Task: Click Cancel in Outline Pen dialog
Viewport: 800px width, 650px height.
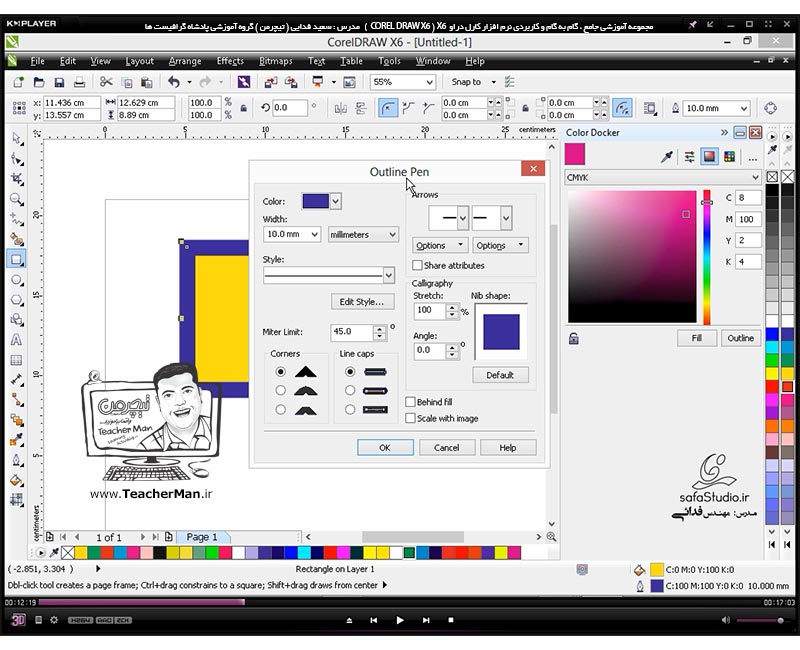Action: (447, 447)
